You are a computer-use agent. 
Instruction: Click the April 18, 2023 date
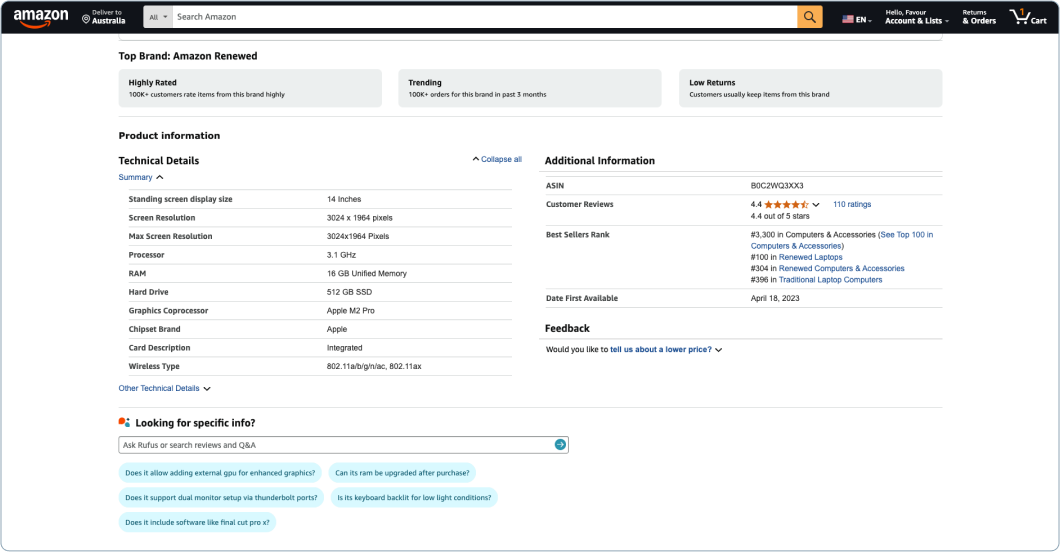click(775, 299)
